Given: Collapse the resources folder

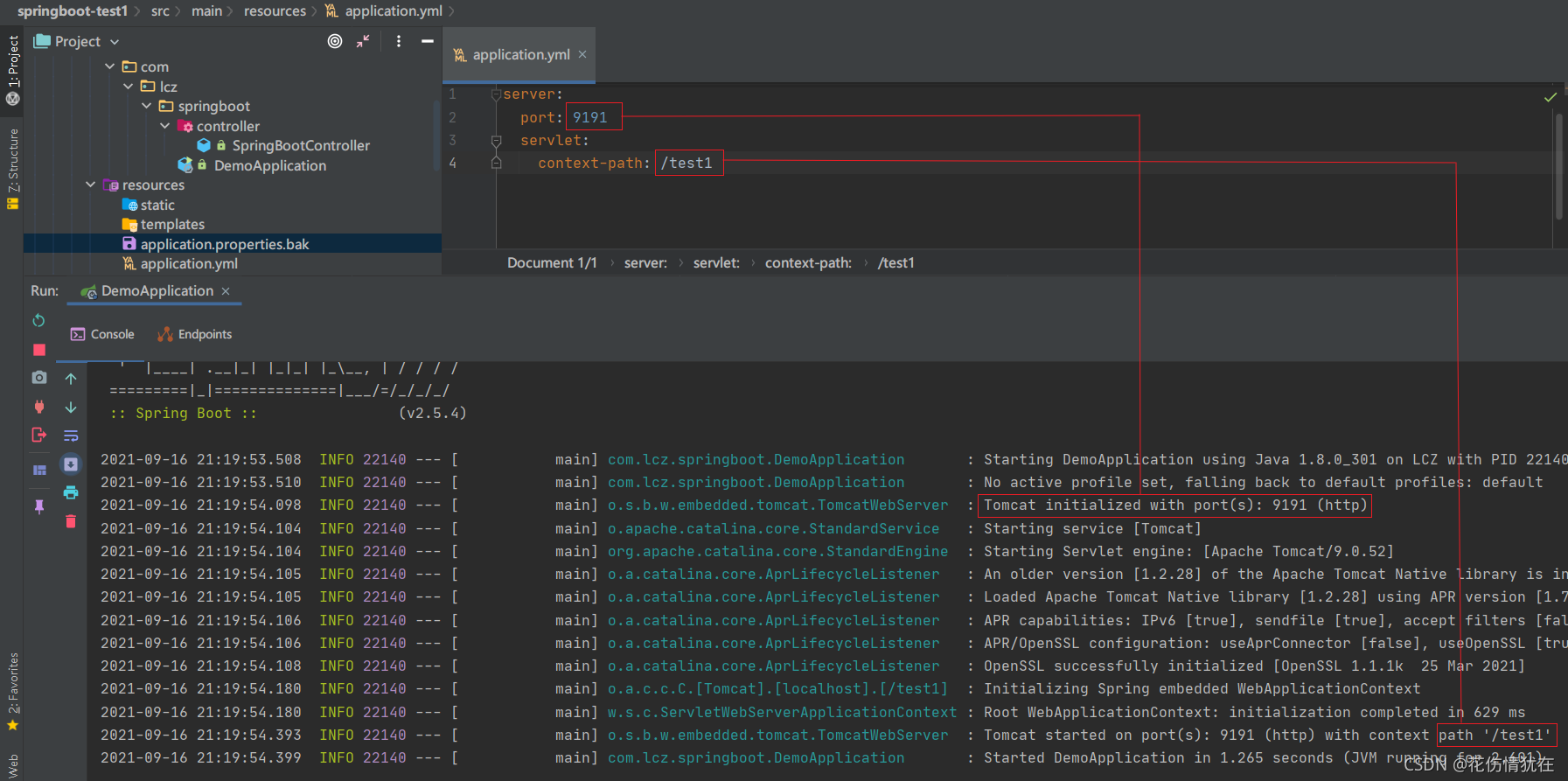Looking at the screenshot, I should click(x=91, y=185).
